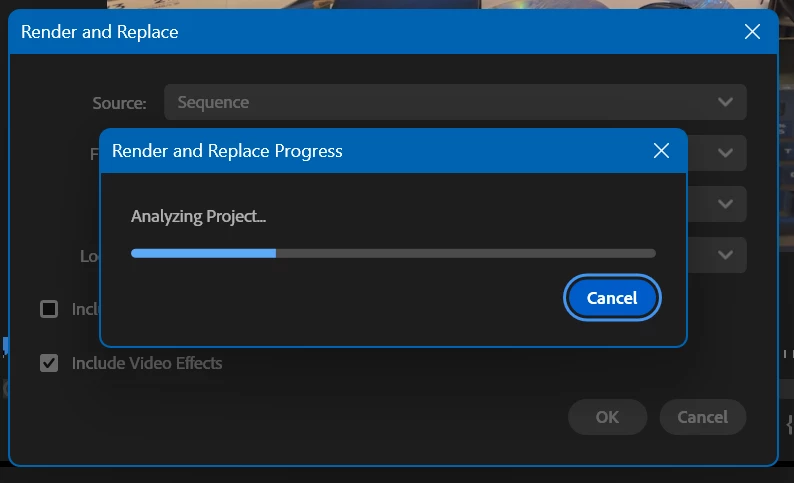The width and height of the screenshot is (794, 483).
Task: Expand the fourth row's dropdown chevron
Action: pos(726,255)
